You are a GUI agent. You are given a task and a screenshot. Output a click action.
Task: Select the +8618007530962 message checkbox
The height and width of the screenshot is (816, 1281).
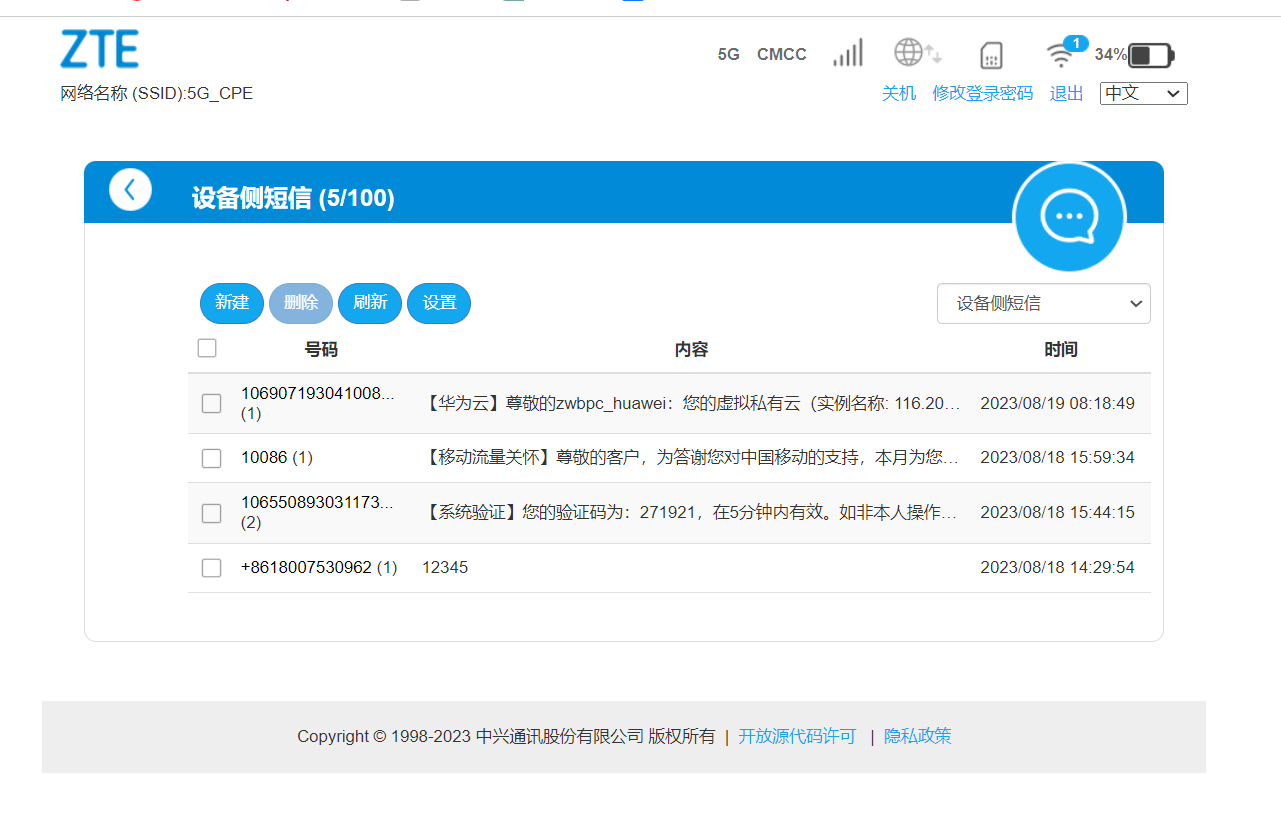tap(212, 568)
